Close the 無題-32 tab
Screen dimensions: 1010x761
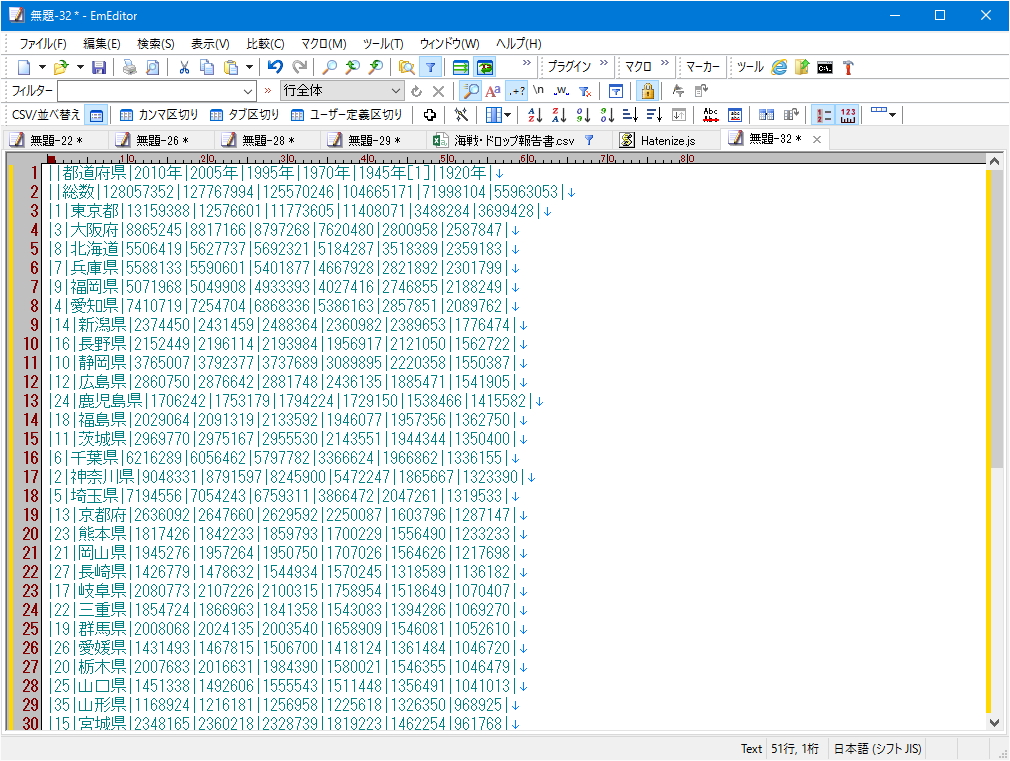tap(817, 139)
